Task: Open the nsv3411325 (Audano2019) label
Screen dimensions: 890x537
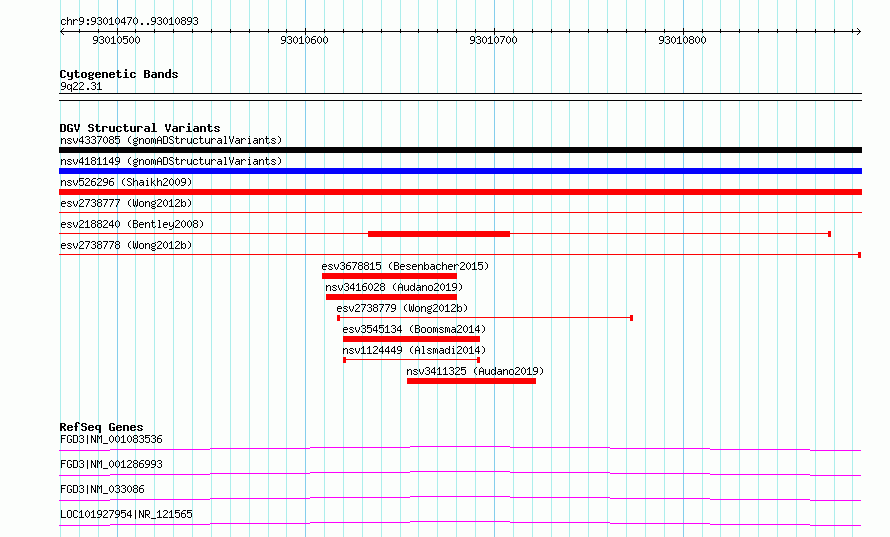Action: pyautogui.click(x=475, y=371)
